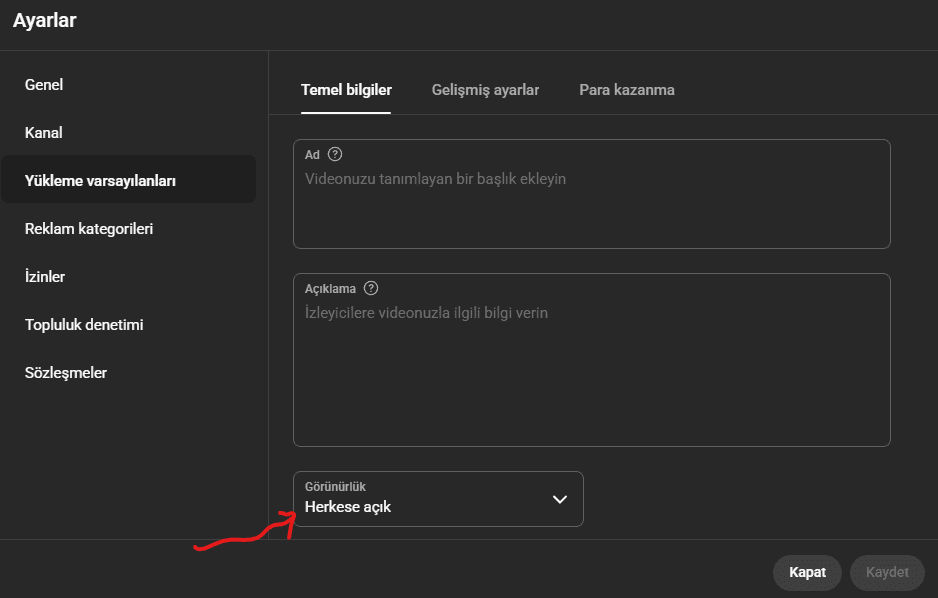Click the Ayarlar dialog heading
Screen dimensions: 938x598
pyautogui.click(x=45, y=20)
